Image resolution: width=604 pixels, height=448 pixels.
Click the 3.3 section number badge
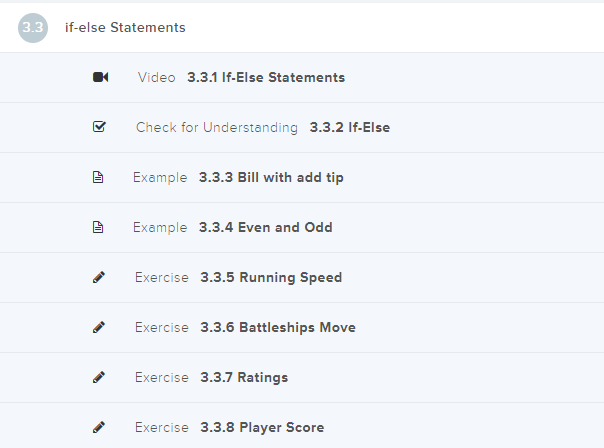[32, 28]
